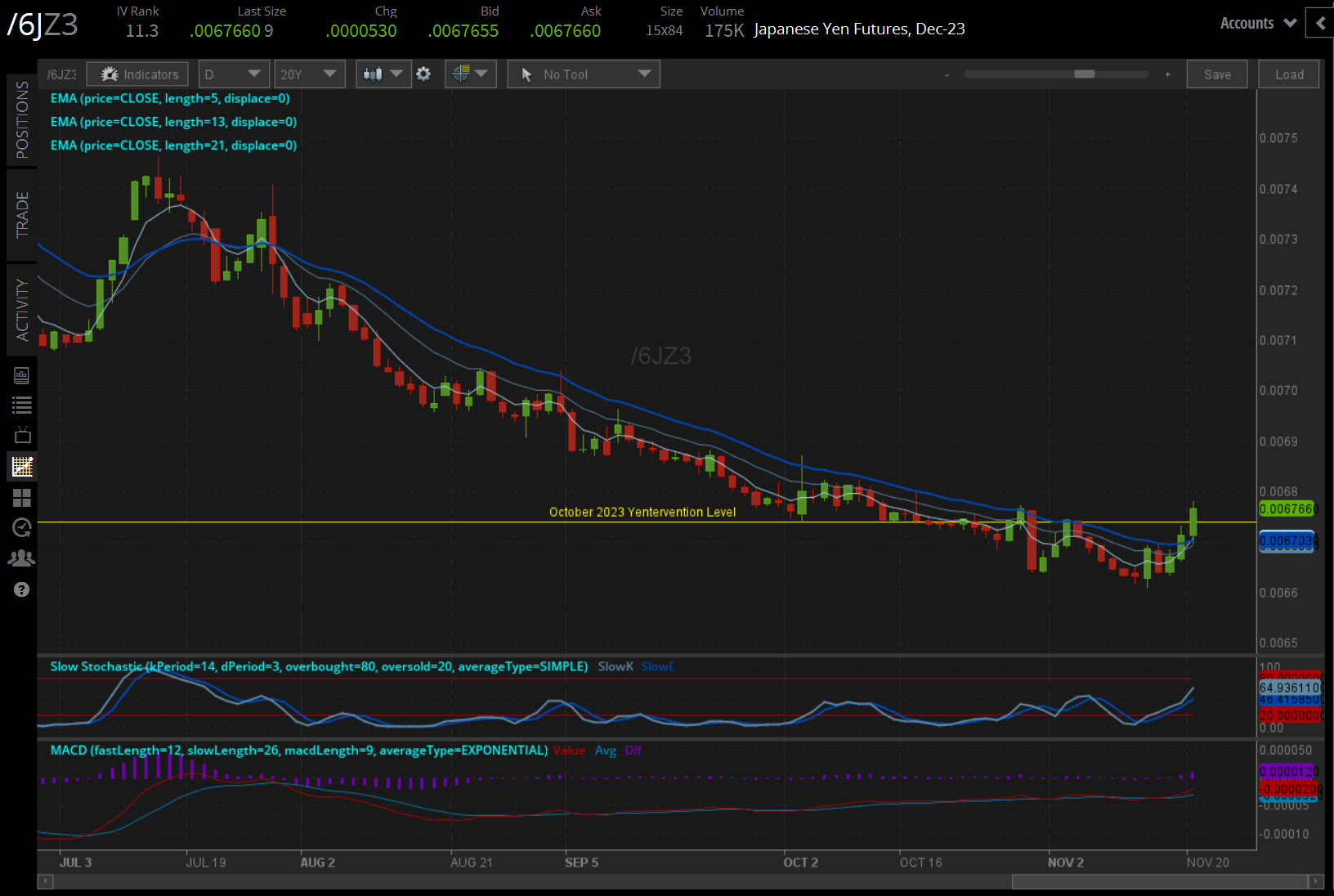Click the question mark help icon
The width and height of the screenshot is (1334, 896).
[x=21, y=589]
